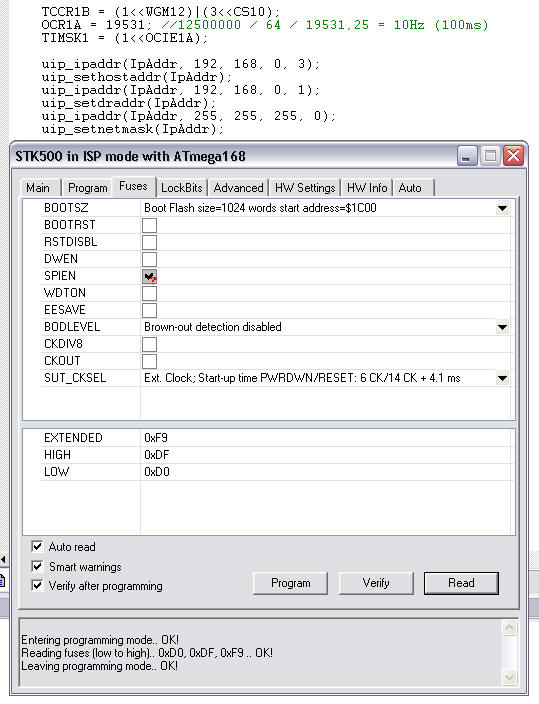This screenshot has width=539, height=704.
Task: Click the log scrollbar up arrow
Action: (x=509, y=628)
